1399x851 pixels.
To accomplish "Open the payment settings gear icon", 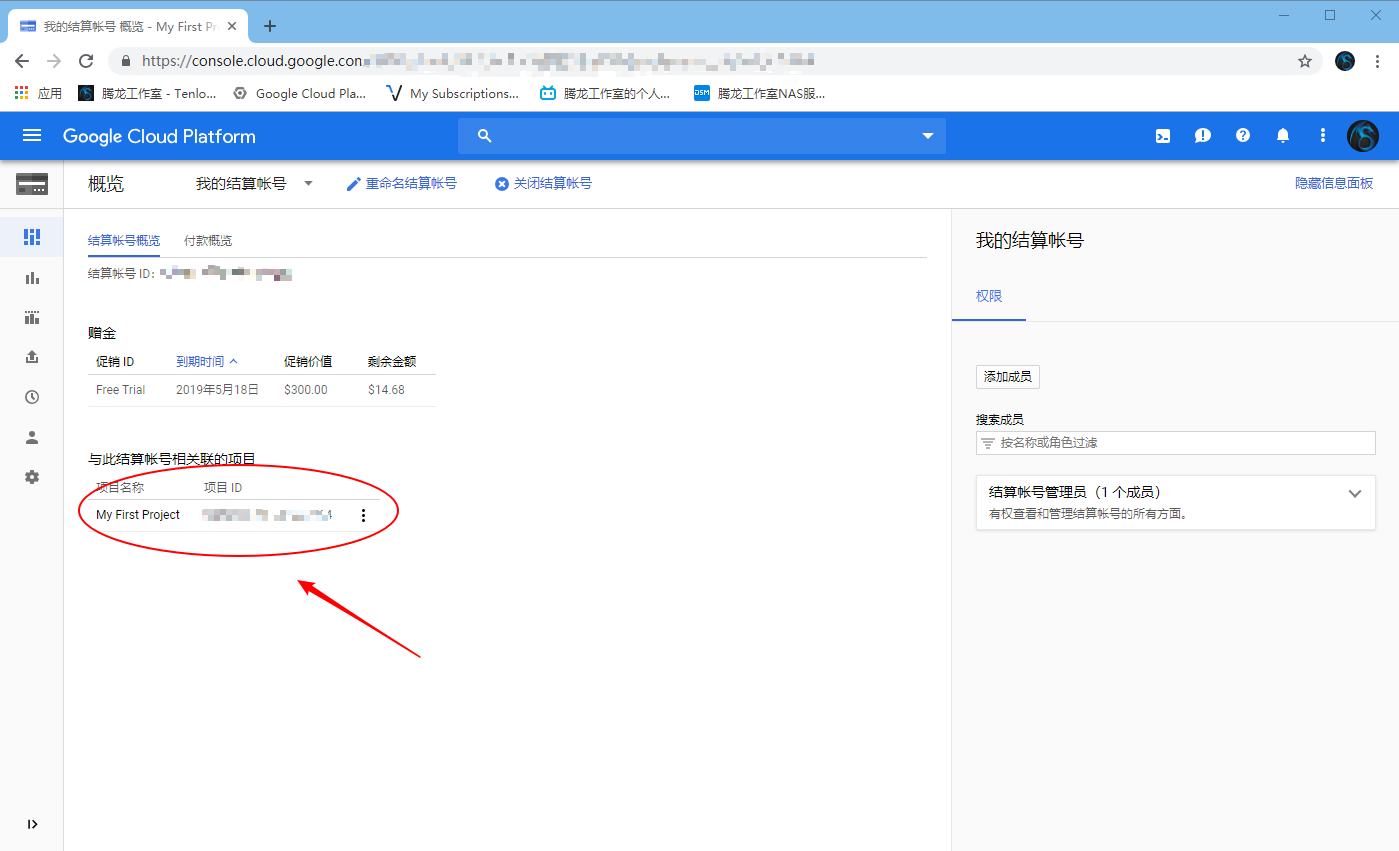I will tap(32, 477).
